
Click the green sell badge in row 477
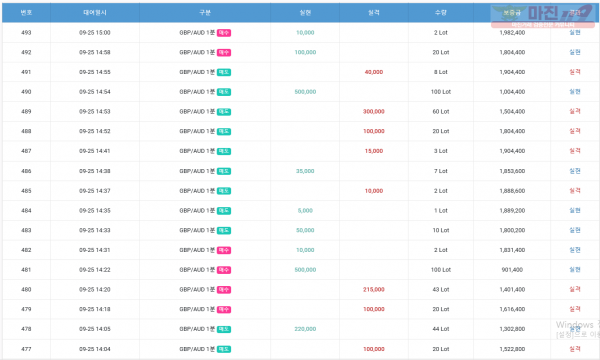click(224, 349)
